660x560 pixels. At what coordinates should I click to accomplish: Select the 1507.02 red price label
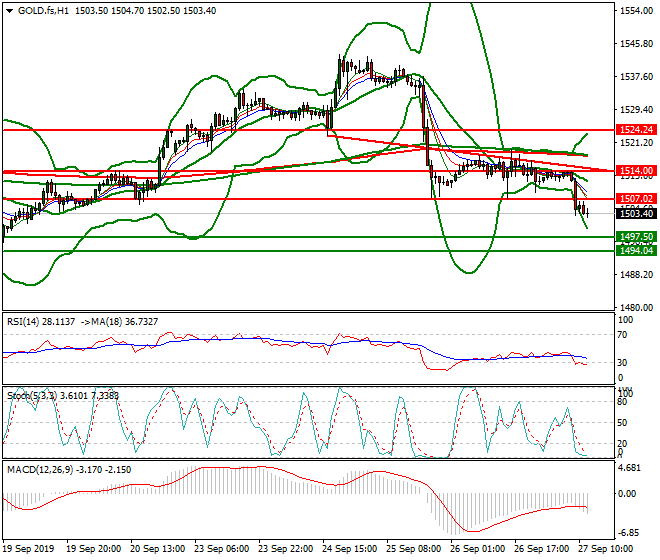coord(636,198)
